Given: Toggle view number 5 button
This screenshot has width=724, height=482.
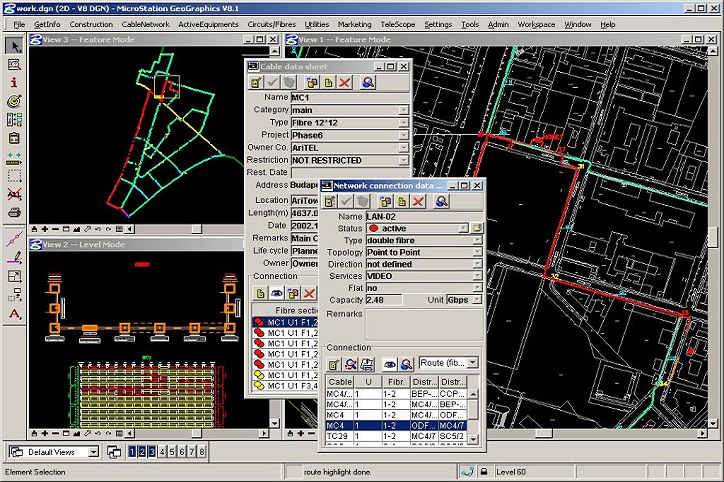Looking at the screenshot, I should [x=172, y=452].
